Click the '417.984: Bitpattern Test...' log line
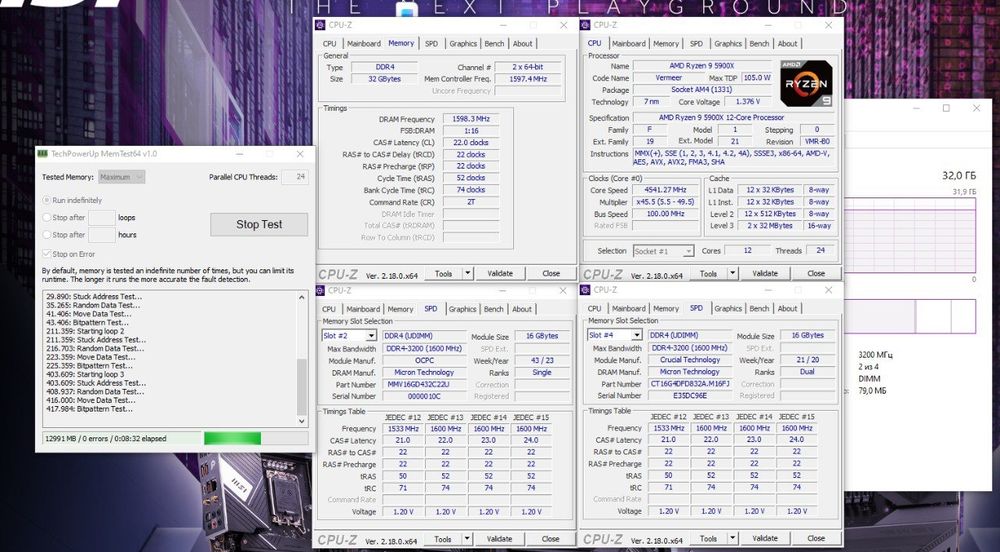The width and height of the screenshot is (1000, 552). click(89, 409)
